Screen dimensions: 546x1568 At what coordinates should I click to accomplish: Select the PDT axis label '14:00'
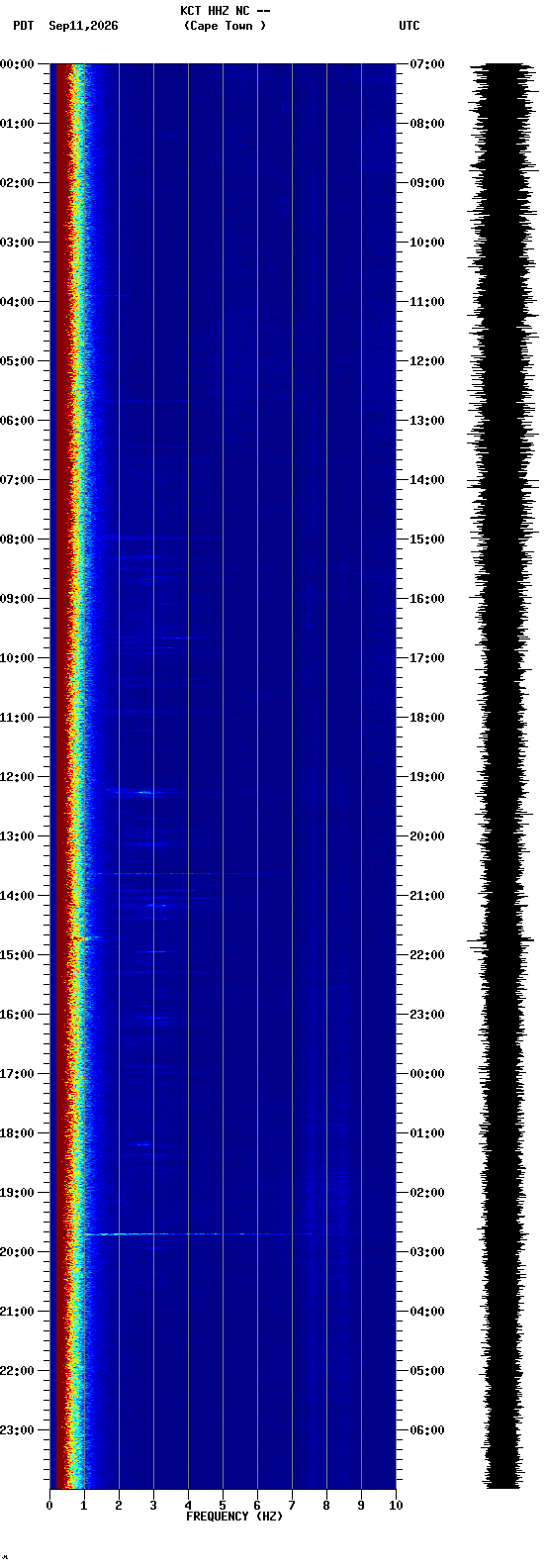(18, 896)
